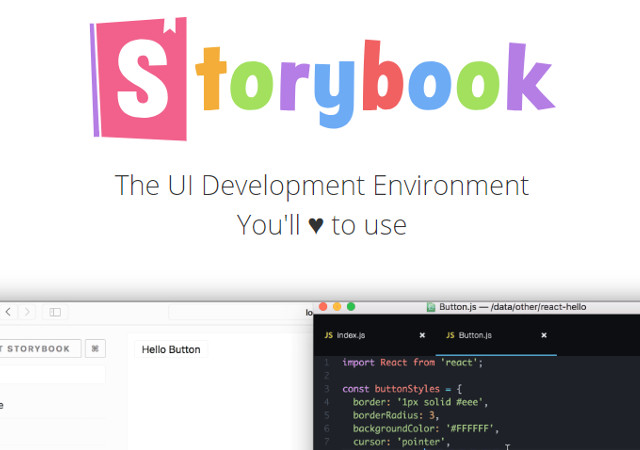This screenshot has height=450, width=640.
Task: Click the "You'll ♥ to use" tagline
Action: click(322, 225)
